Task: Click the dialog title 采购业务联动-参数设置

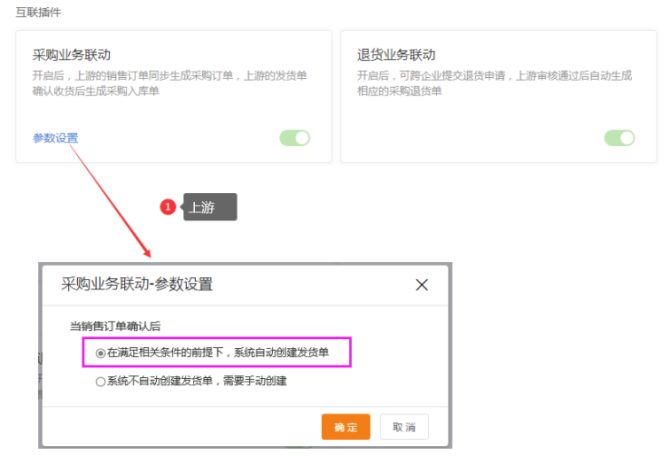Action: click(x=137, y=284)
